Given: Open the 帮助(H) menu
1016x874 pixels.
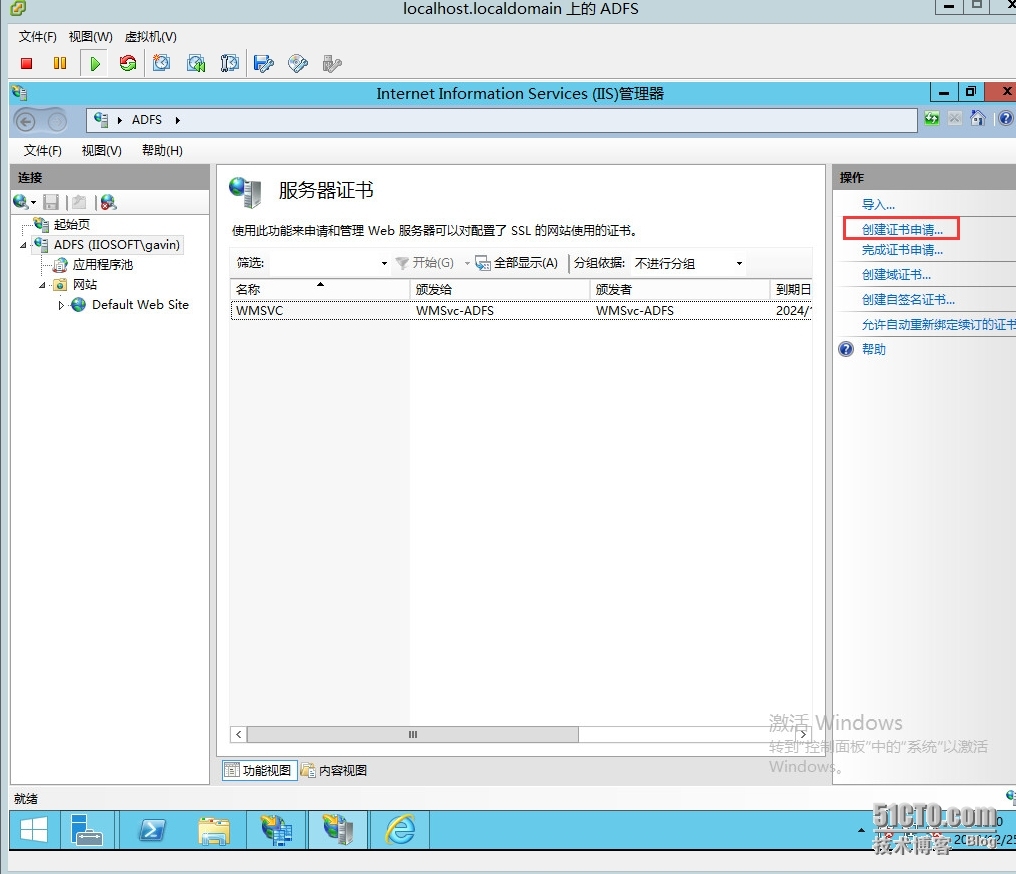Looking at the screenshot, I should [163, 150].
